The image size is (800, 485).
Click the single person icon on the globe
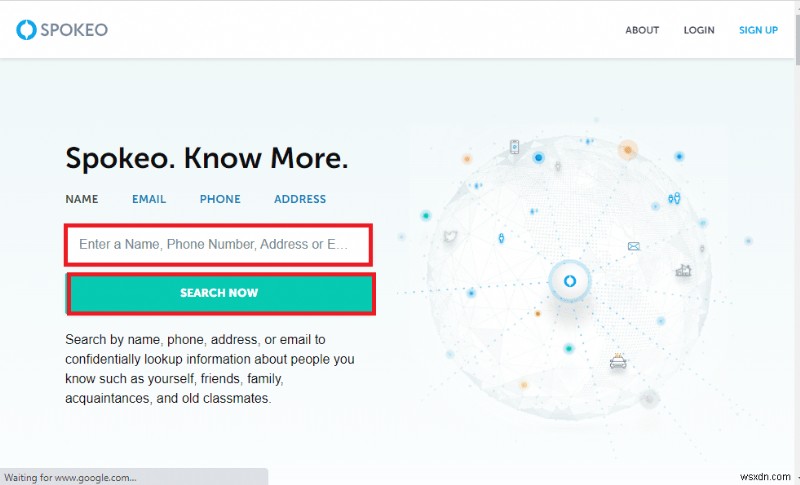[500, 238]
